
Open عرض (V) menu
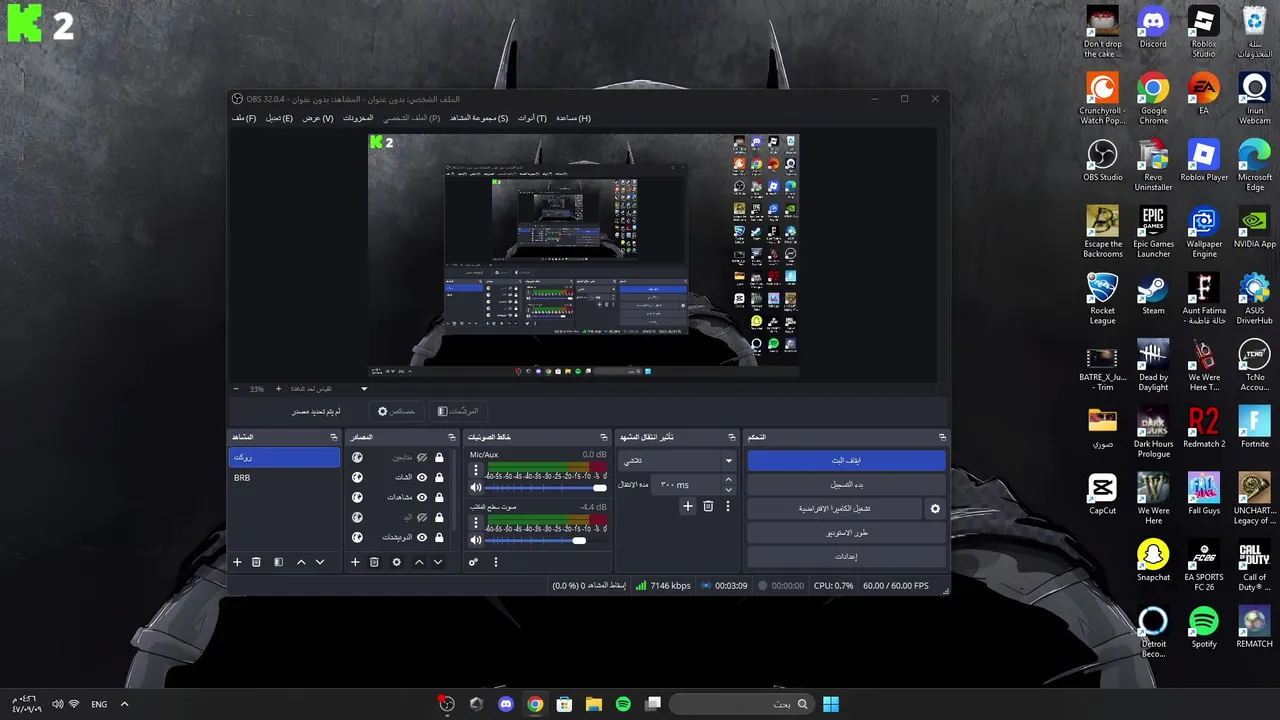tap(318, 118)
